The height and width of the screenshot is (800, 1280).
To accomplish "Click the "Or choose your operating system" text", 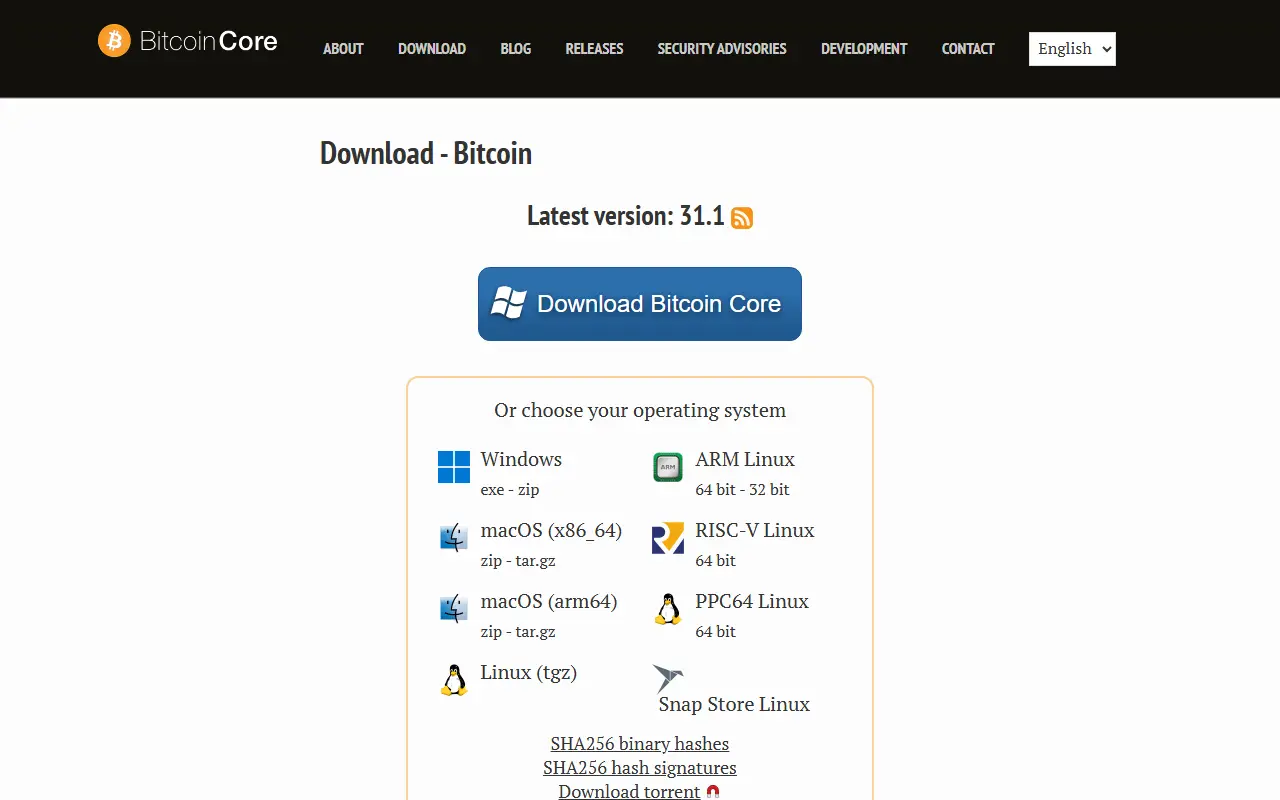I will tap(640, 410).
